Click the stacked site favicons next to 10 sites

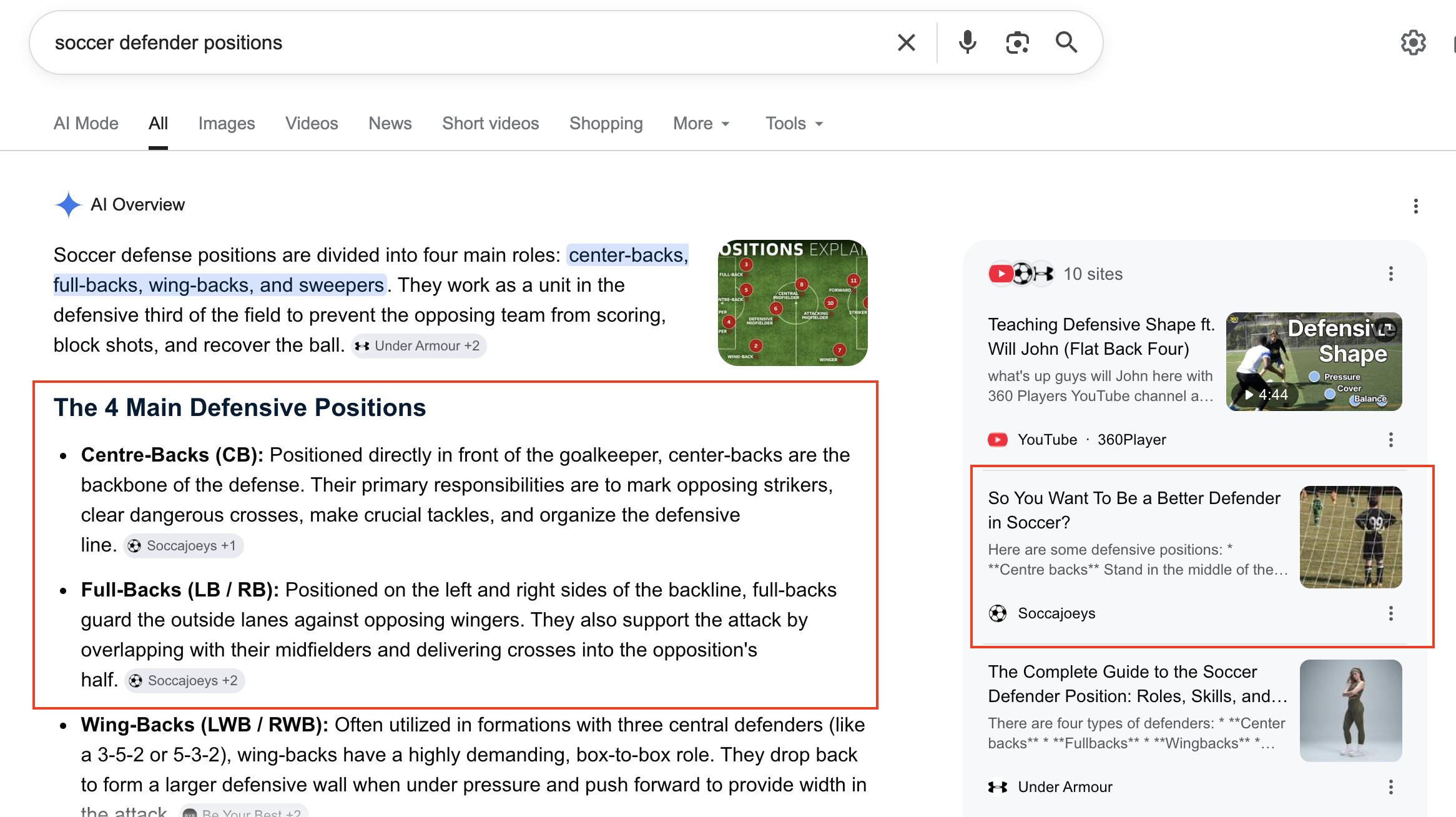pyautogui.click(x=1021, y=274)
